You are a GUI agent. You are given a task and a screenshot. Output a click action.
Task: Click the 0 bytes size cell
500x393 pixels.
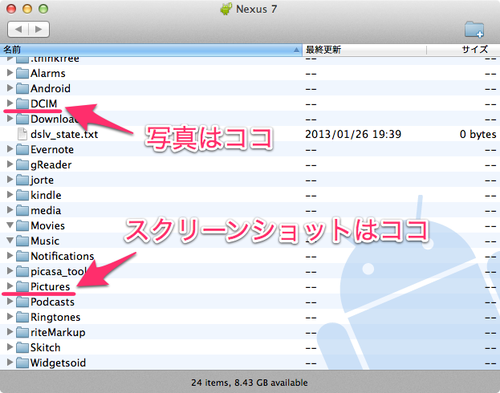pyautogui.click(x=478, y=134)
